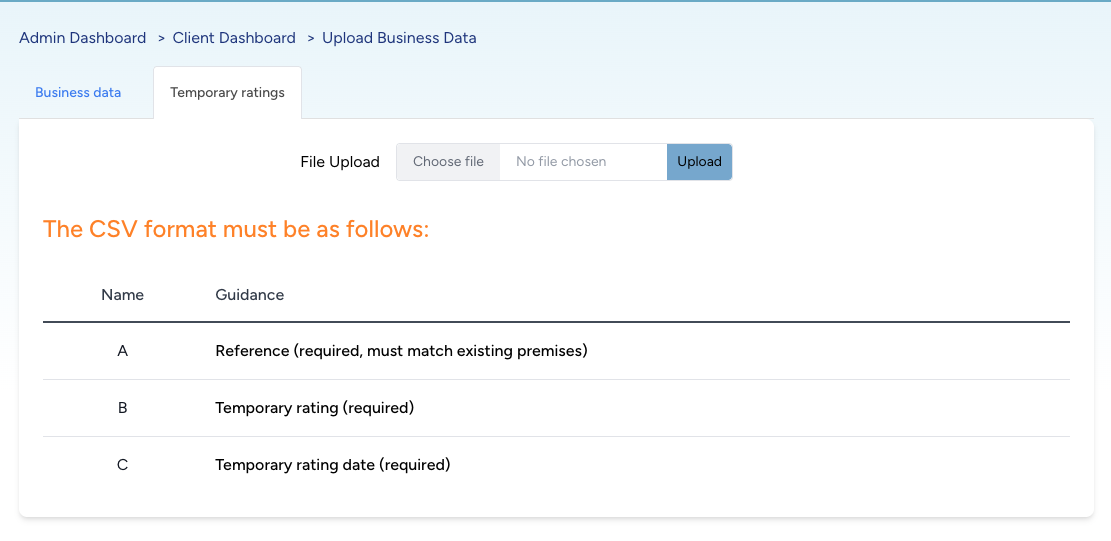Click second breadcrumb separator arrow

coord(310,38)
